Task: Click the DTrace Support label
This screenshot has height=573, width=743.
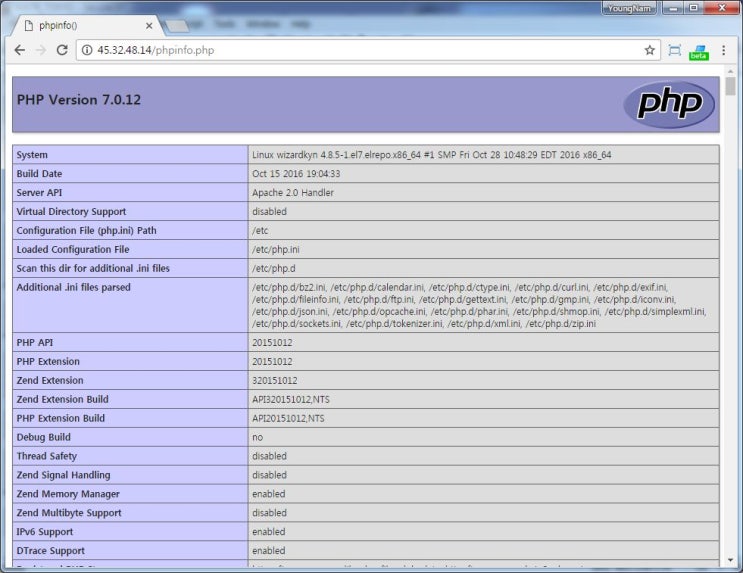Action: (x=50, y=551)
